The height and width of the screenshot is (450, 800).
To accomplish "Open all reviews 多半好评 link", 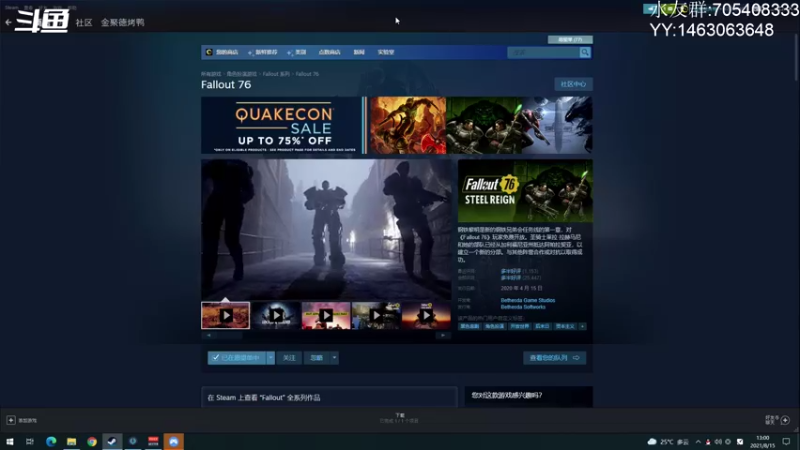I will click(511, 278).
